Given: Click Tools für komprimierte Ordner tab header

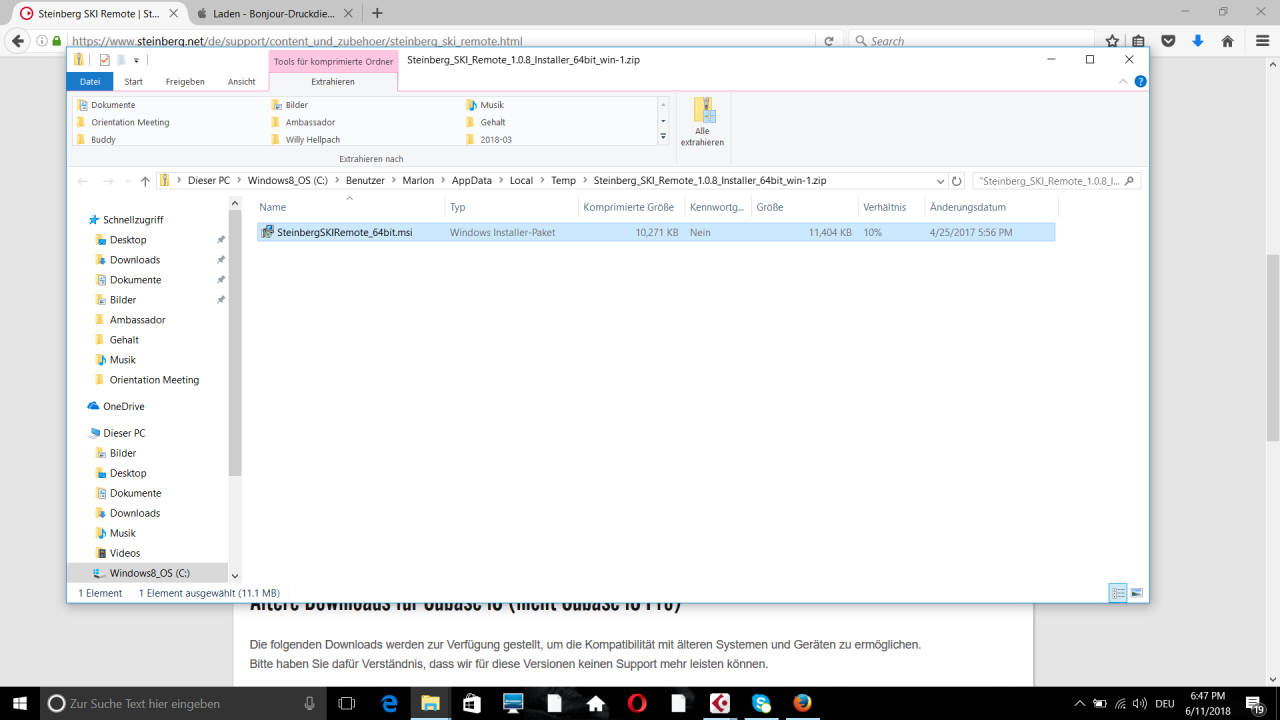Looking at the screenshot, I should click(x=333, y=61).
